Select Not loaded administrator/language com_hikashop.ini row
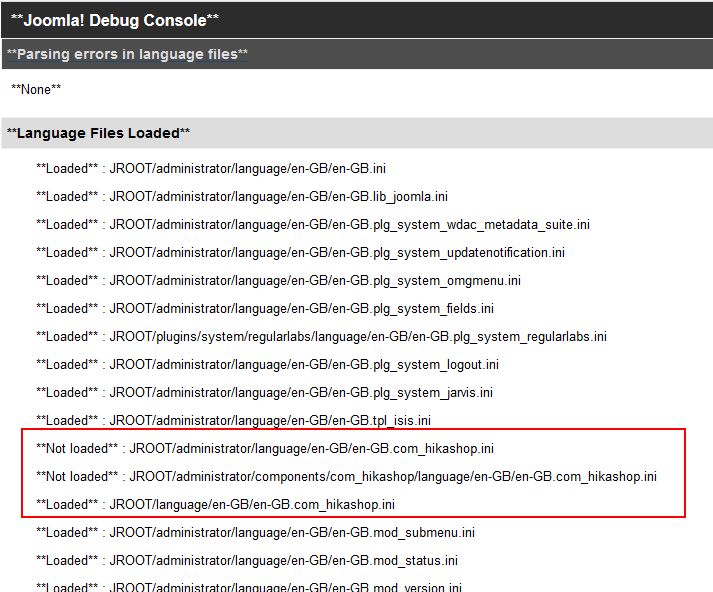Viewport: 713px width, 592px height. tap(265, 449)
